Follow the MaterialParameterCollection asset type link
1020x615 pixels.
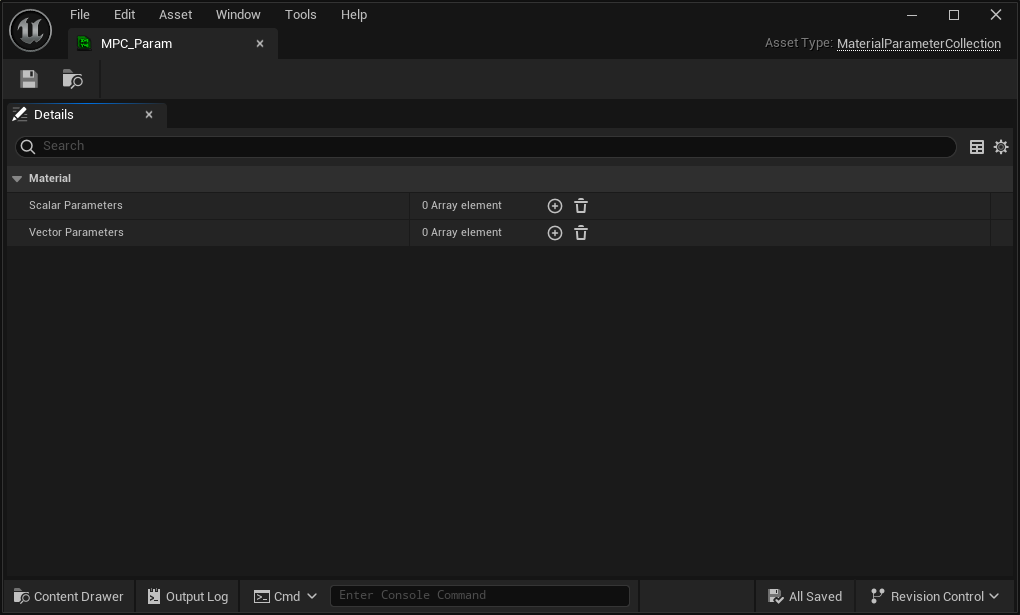(919, 44)
